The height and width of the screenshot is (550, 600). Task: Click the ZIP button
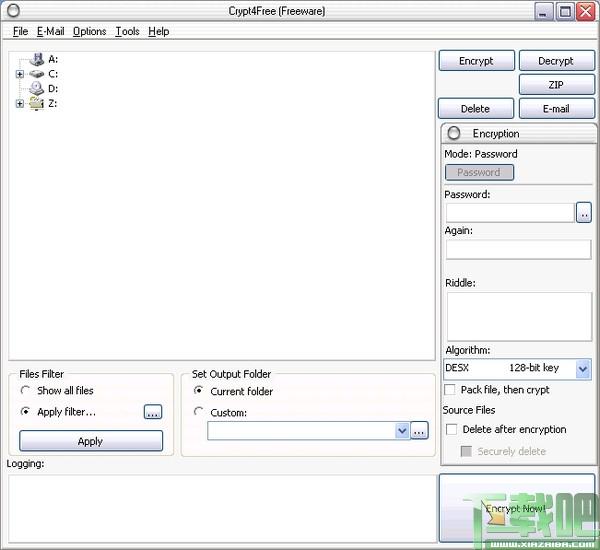(556, 85)
